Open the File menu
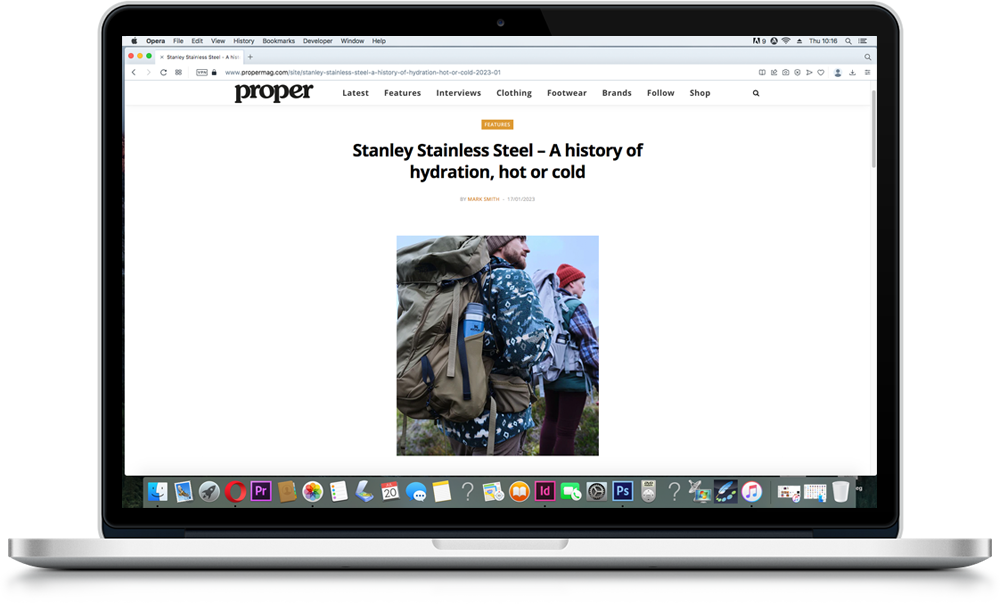Image resolution: width=1000 pixels, height=604 pixels. 178,41
